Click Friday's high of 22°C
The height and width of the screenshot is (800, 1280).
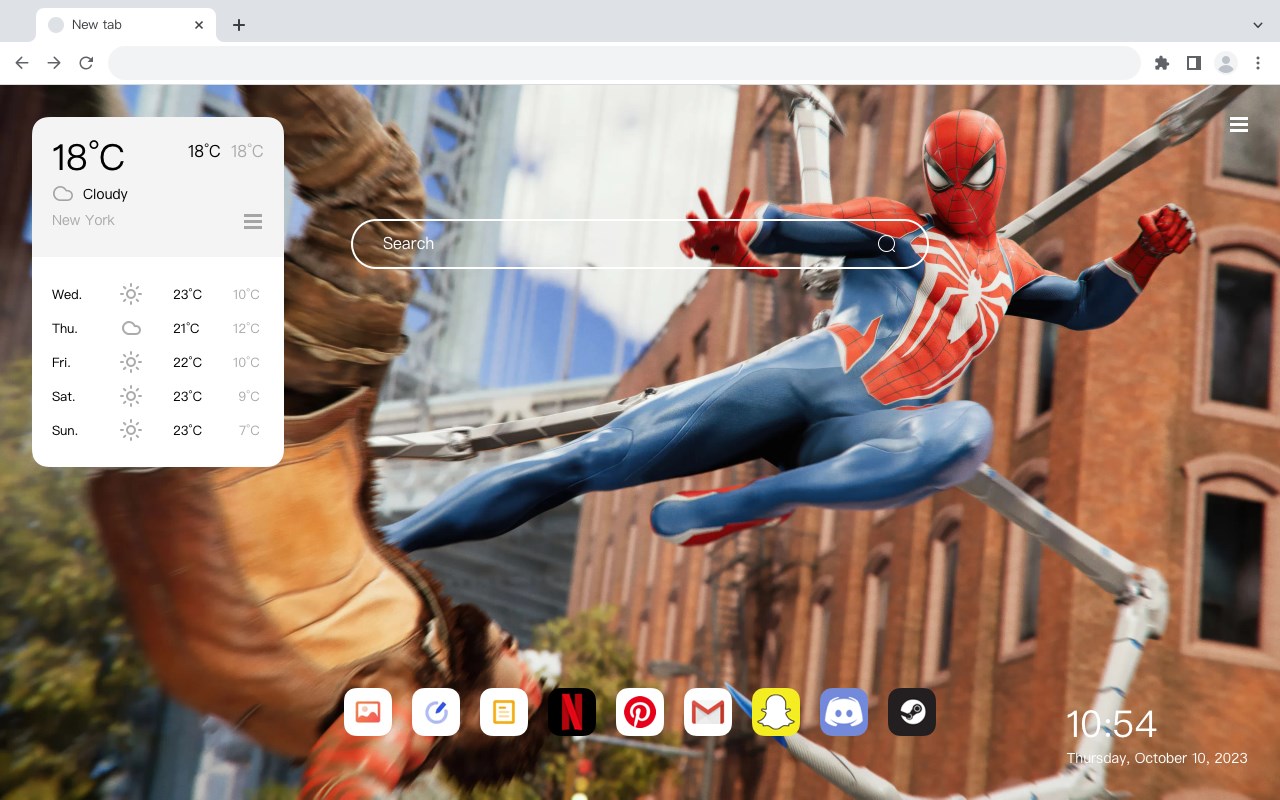[187, 363]
